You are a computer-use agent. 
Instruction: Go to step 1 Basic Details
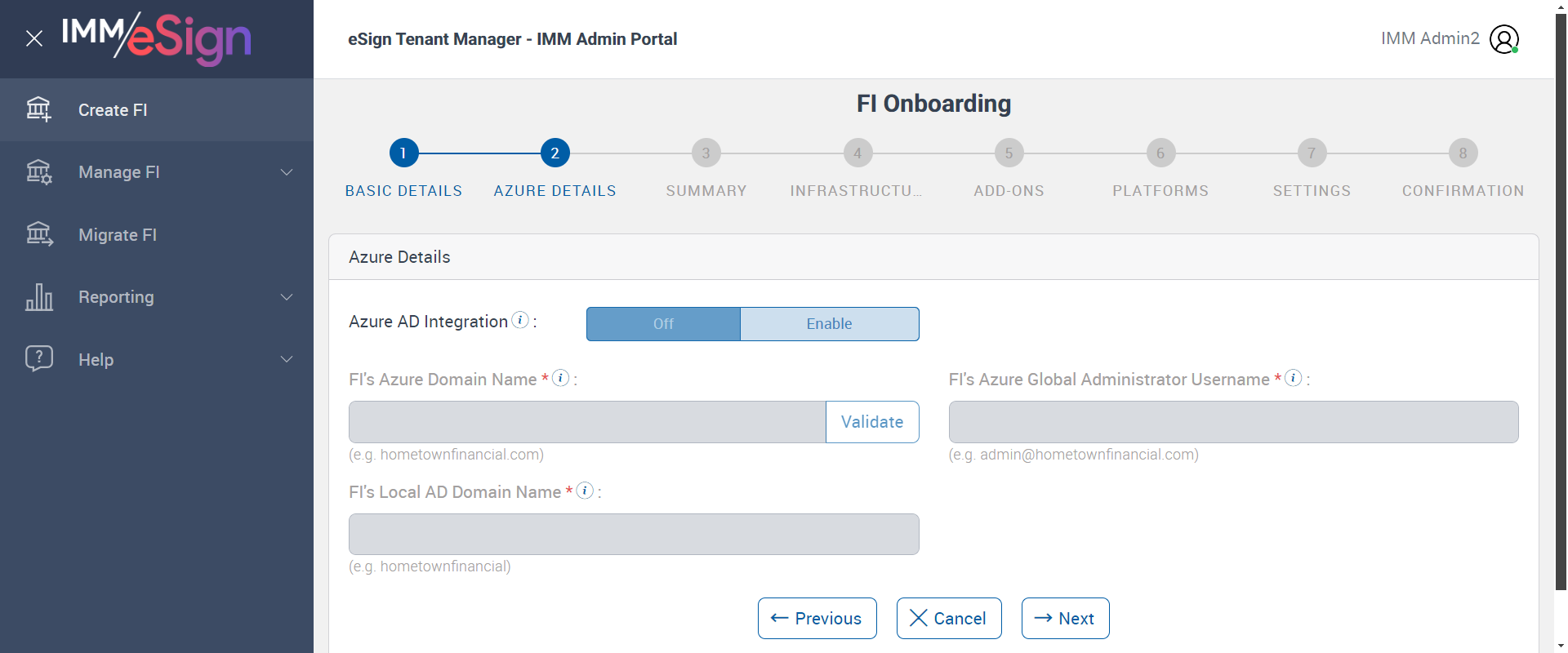403,153
